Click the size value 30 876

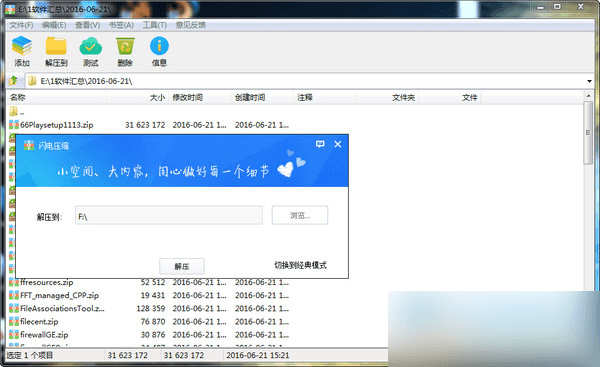153,334
